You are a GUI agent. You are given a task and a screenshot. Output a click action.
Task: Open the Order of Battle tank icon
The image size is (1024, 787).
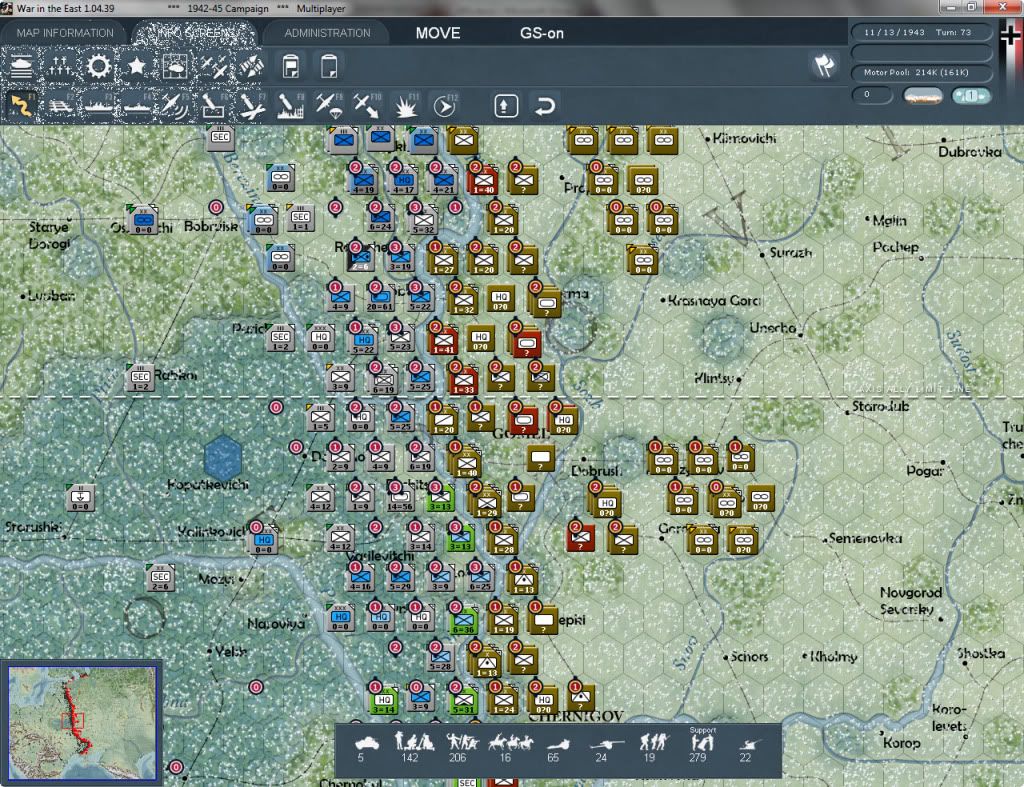[x=21, y=66]
